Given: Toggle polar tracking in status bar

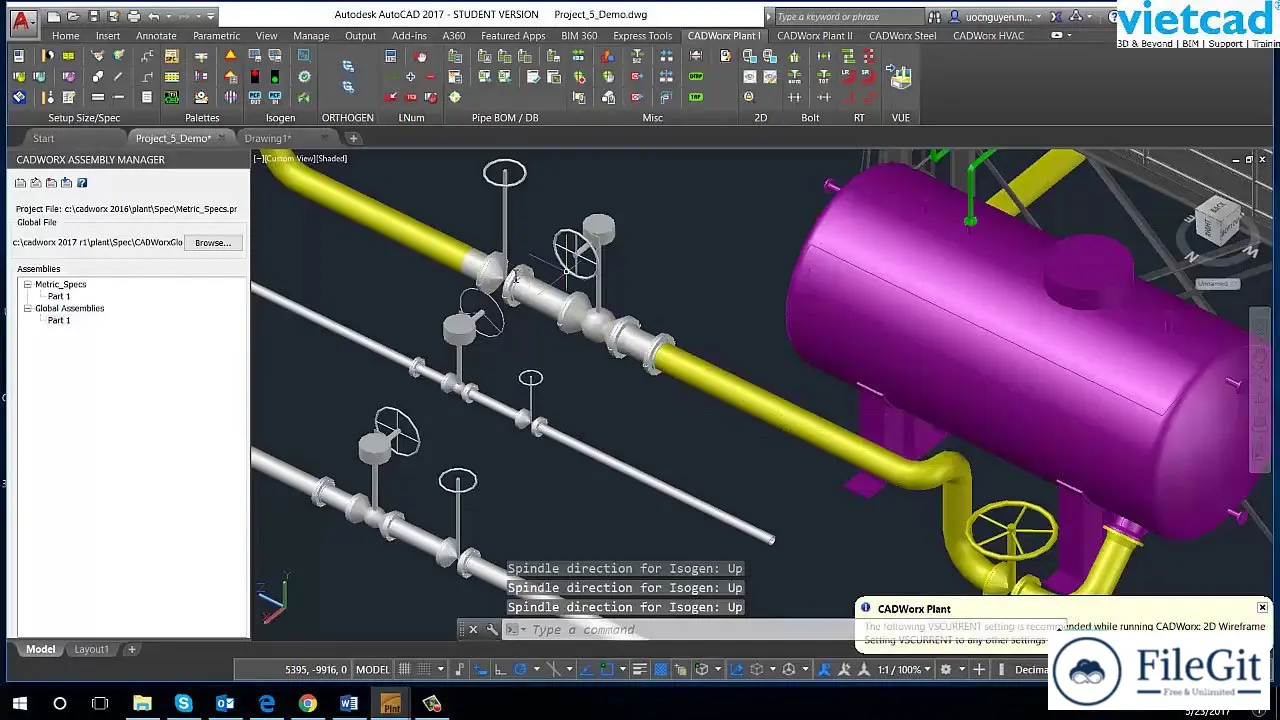Looking at the screenshot, I should pyautogui.click(x=520, y=669).
